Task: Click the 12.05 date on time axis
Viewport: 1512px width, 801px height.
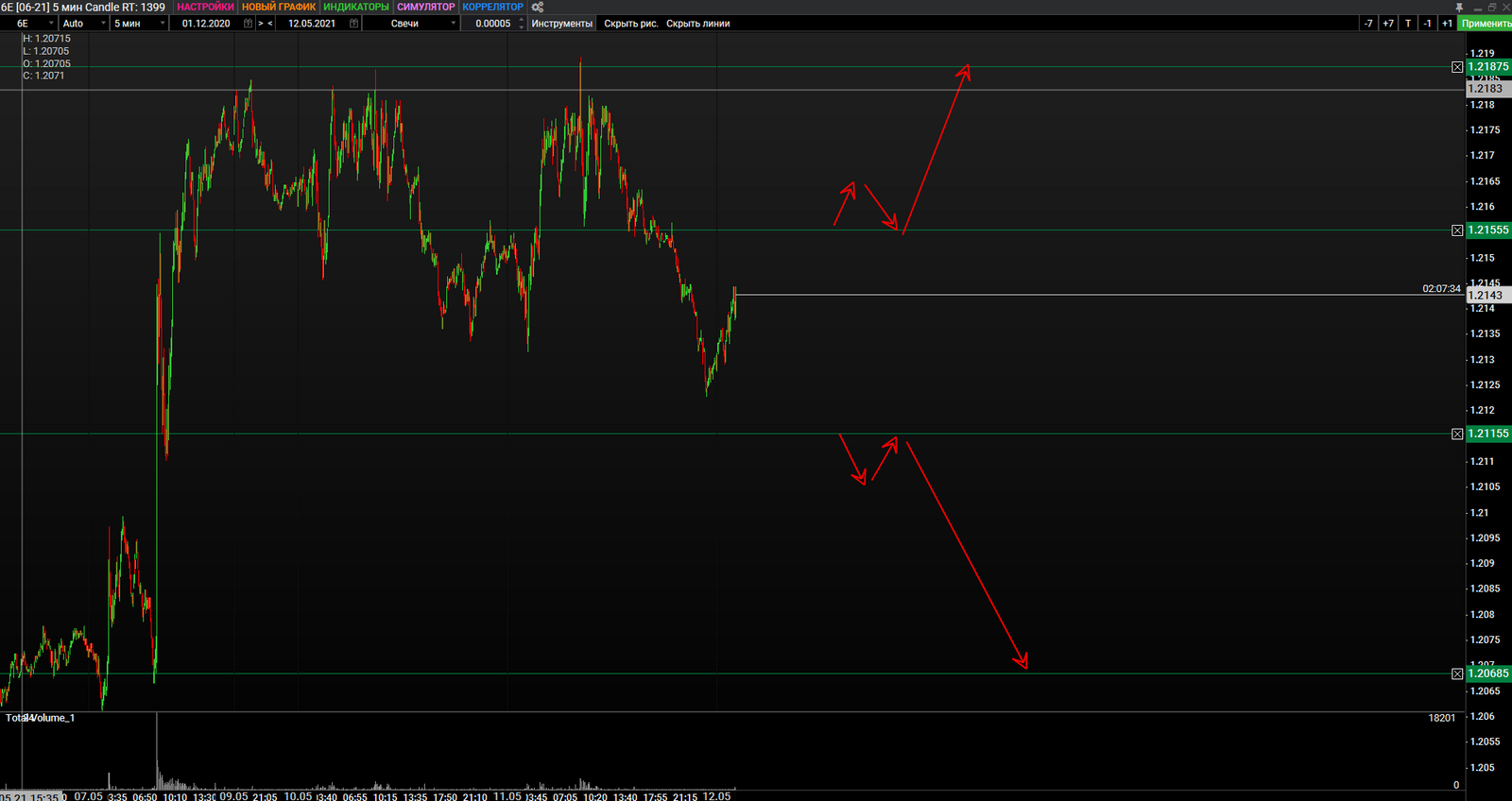Action: (x=716, y=796)
